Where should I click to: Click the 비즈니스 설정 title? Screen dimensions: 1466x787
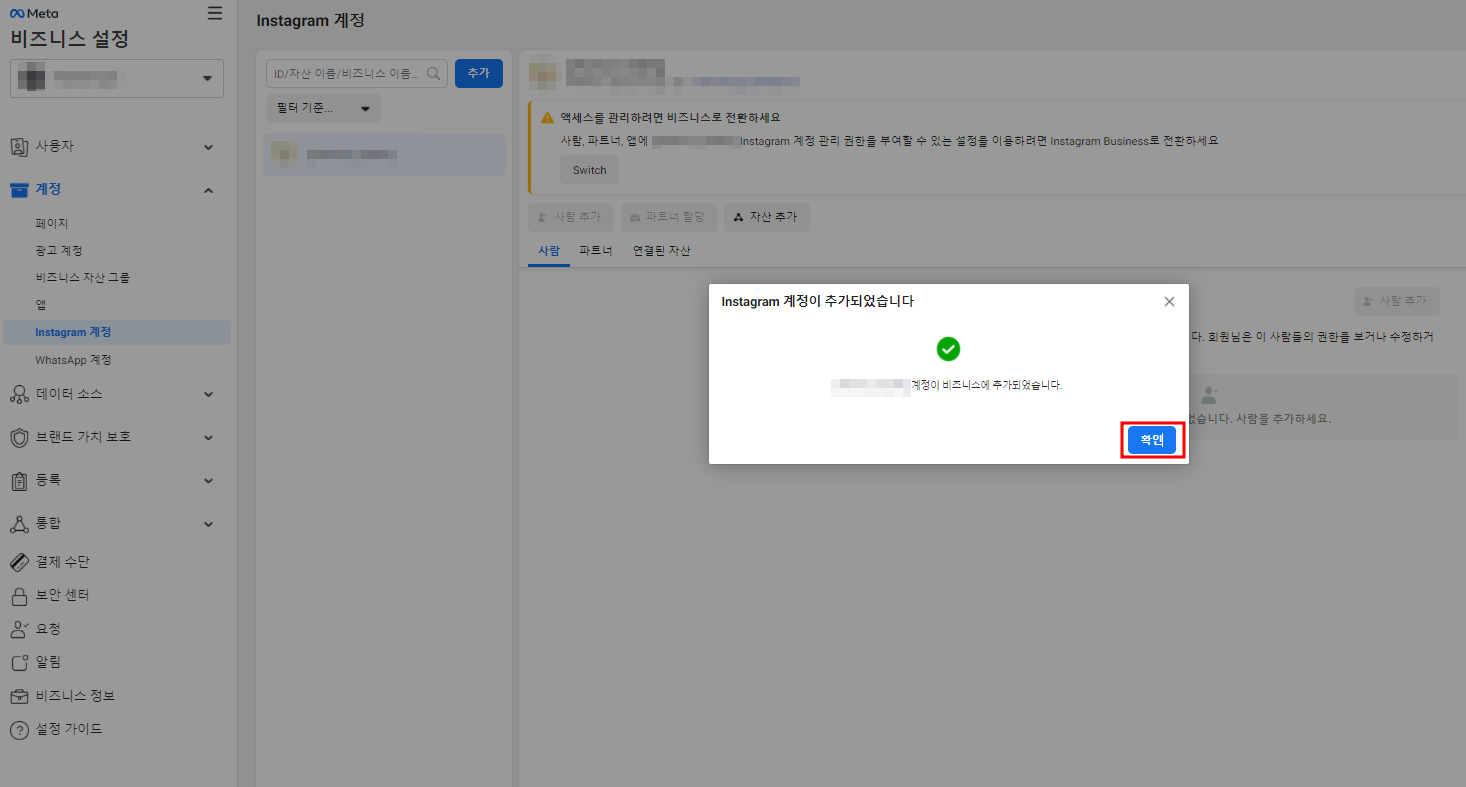69,40
